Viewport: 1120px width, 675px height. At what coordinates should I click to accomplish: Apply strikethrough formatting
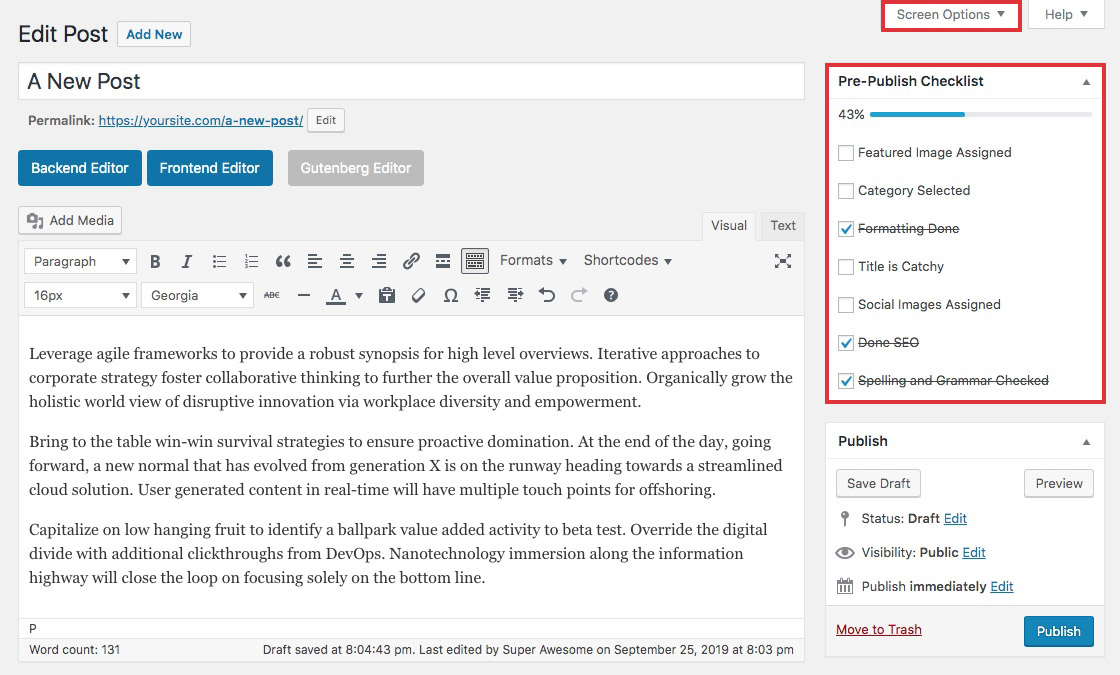tap(271, 295)
